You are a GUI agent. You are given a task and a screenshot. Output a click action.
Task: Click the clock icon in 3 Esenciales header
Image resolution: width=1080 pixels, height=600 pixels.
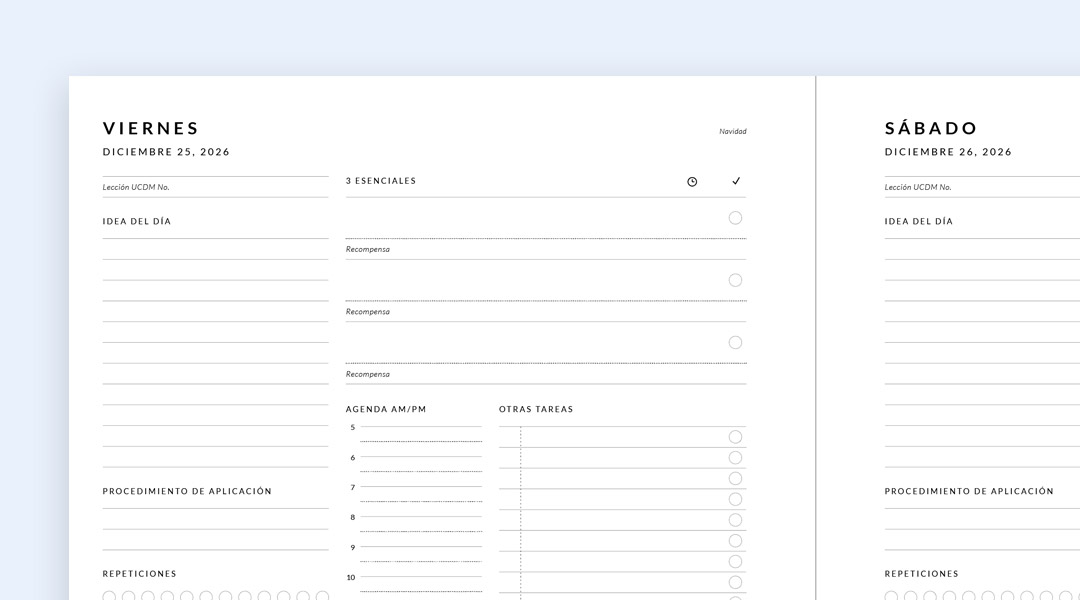692,182
